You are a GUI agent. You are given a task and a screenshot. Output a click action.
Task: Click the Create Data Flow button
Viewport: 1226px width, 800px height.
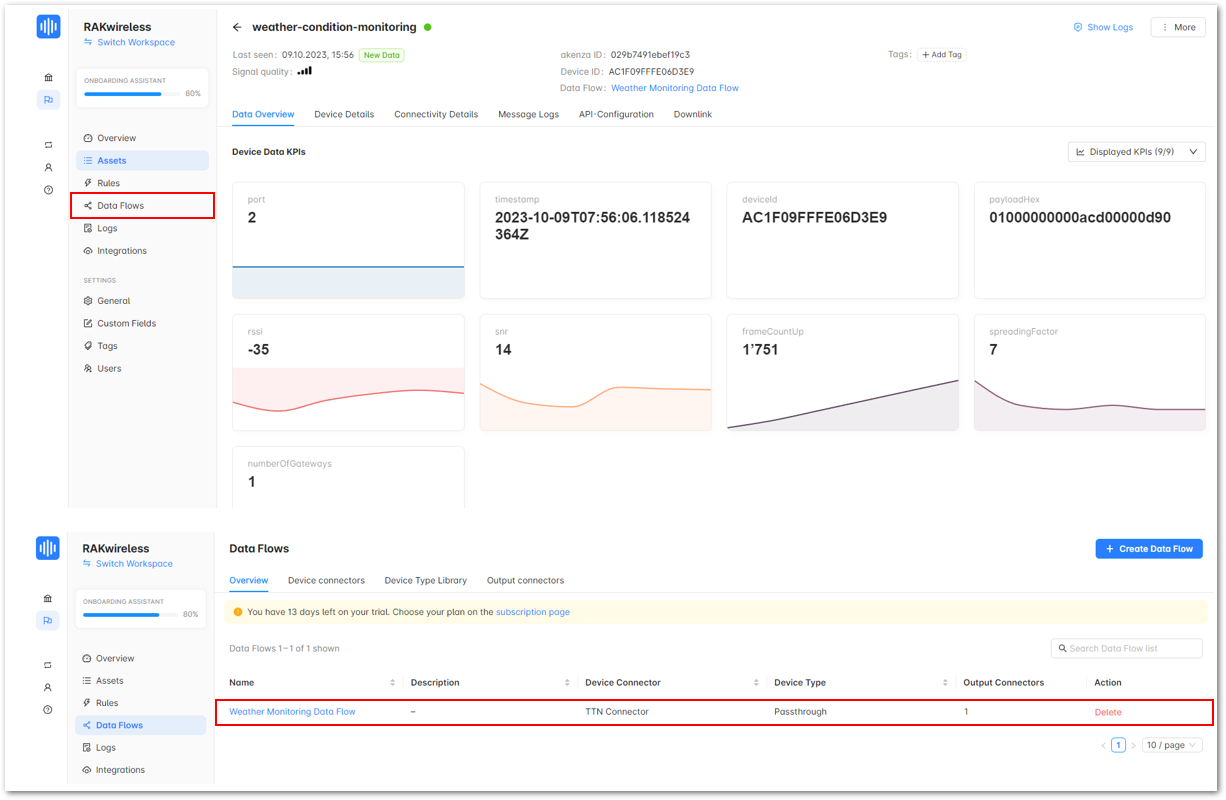click(1149, 549)
